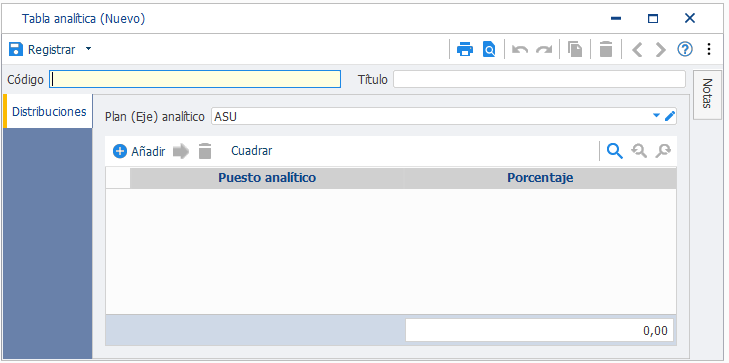Go to next record arrow
This screenshot has width=729, height=363.
(x=661, y=49)
